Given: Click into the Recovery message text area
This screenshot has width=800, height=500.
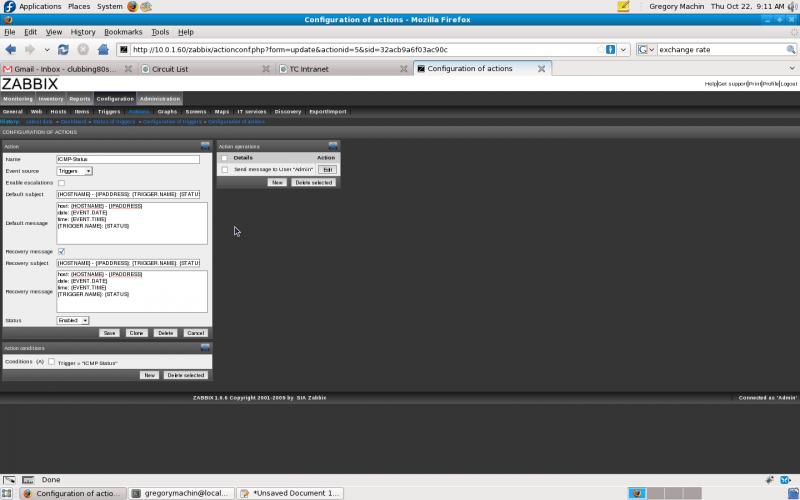Looking at the screenshot, I should coord(132,291).
